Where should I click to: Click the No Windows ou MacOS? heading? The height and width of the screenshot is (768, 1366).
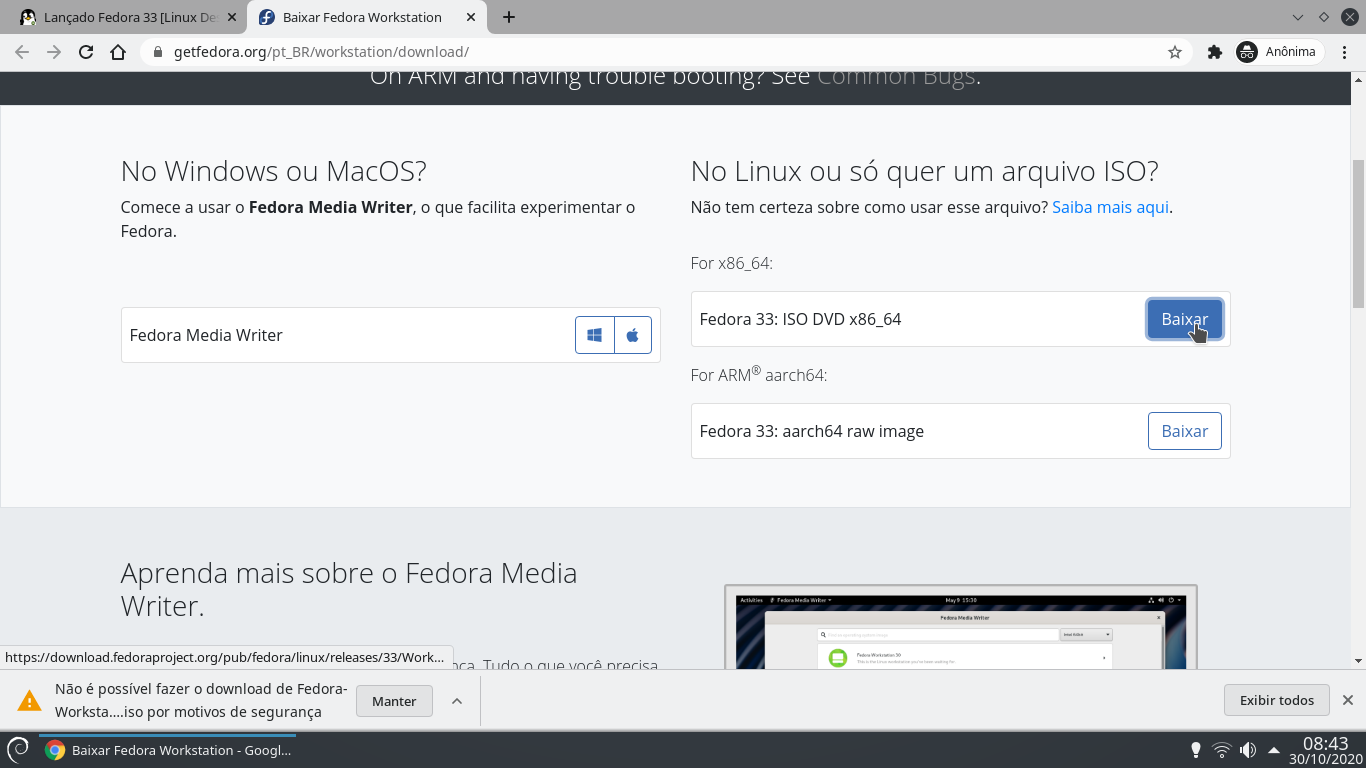[273, 171]
